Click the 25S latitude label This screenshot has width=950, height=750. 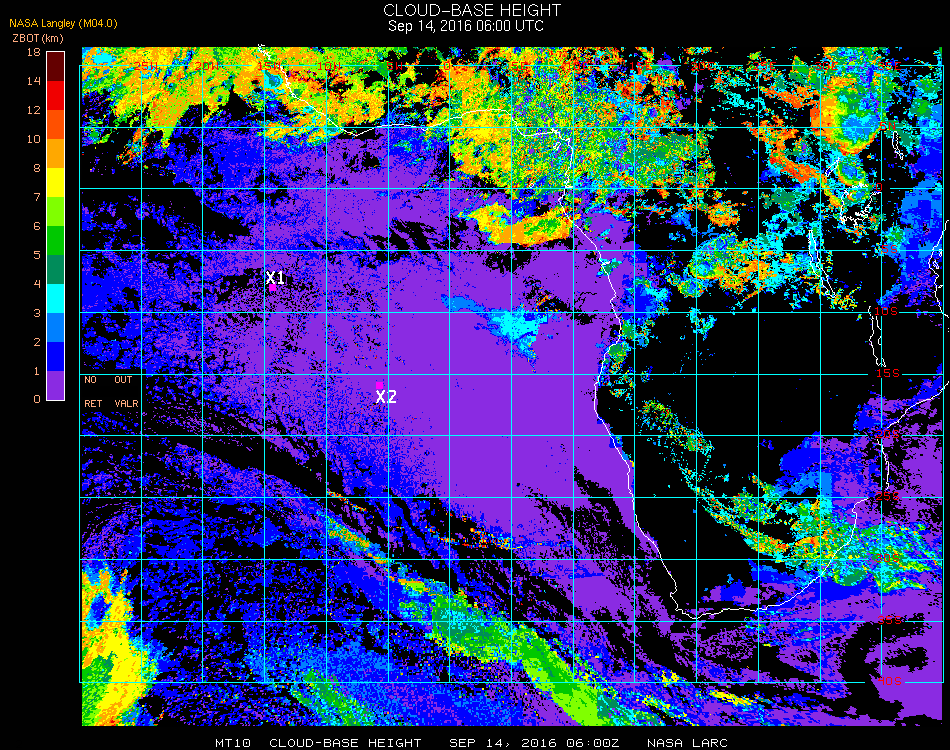pyautogui.click(x=888, y=497)
